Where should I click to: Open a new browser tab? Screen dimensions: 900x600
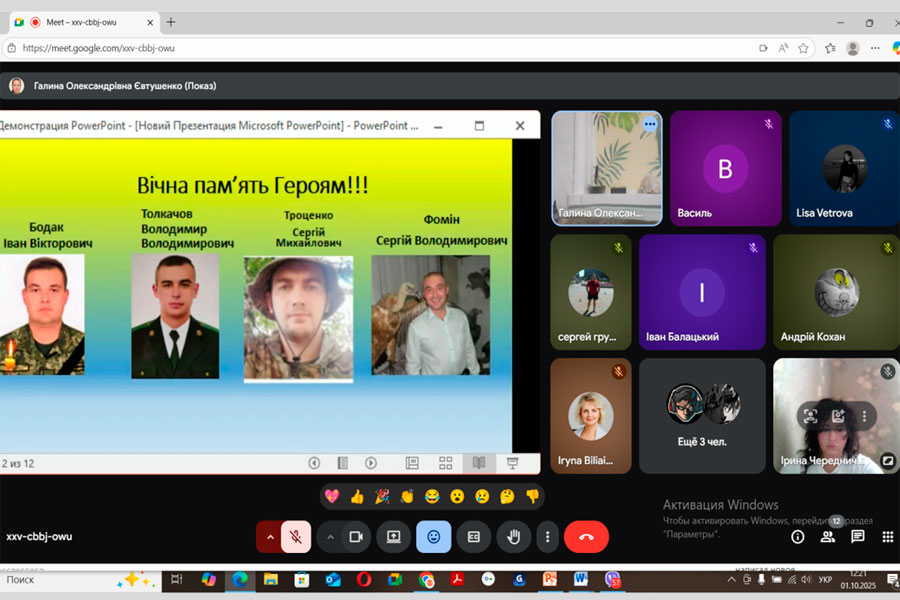pos(171,22)
